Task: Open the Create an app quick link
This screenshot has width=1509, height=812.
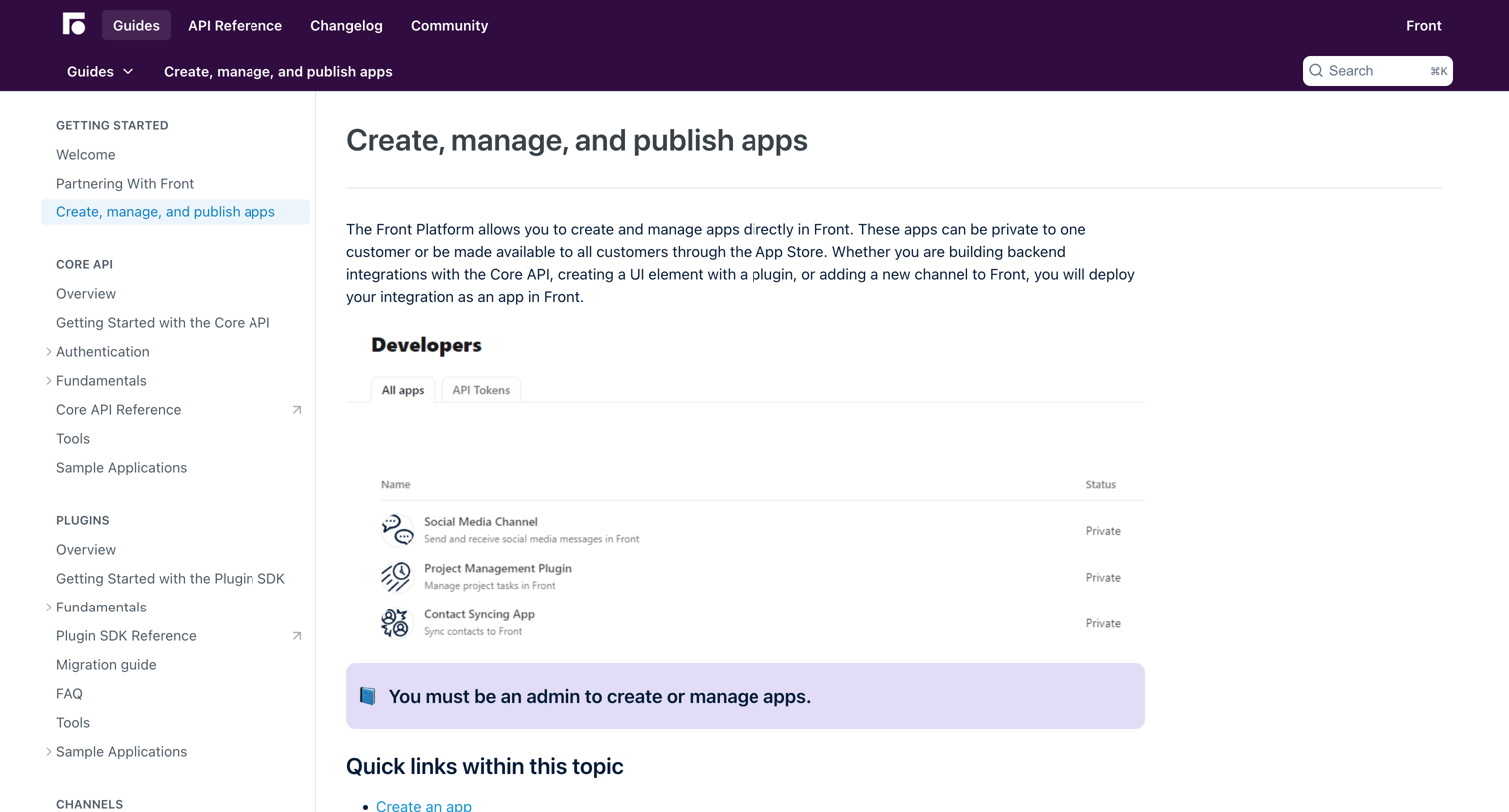Action: (x=424, y=805)
